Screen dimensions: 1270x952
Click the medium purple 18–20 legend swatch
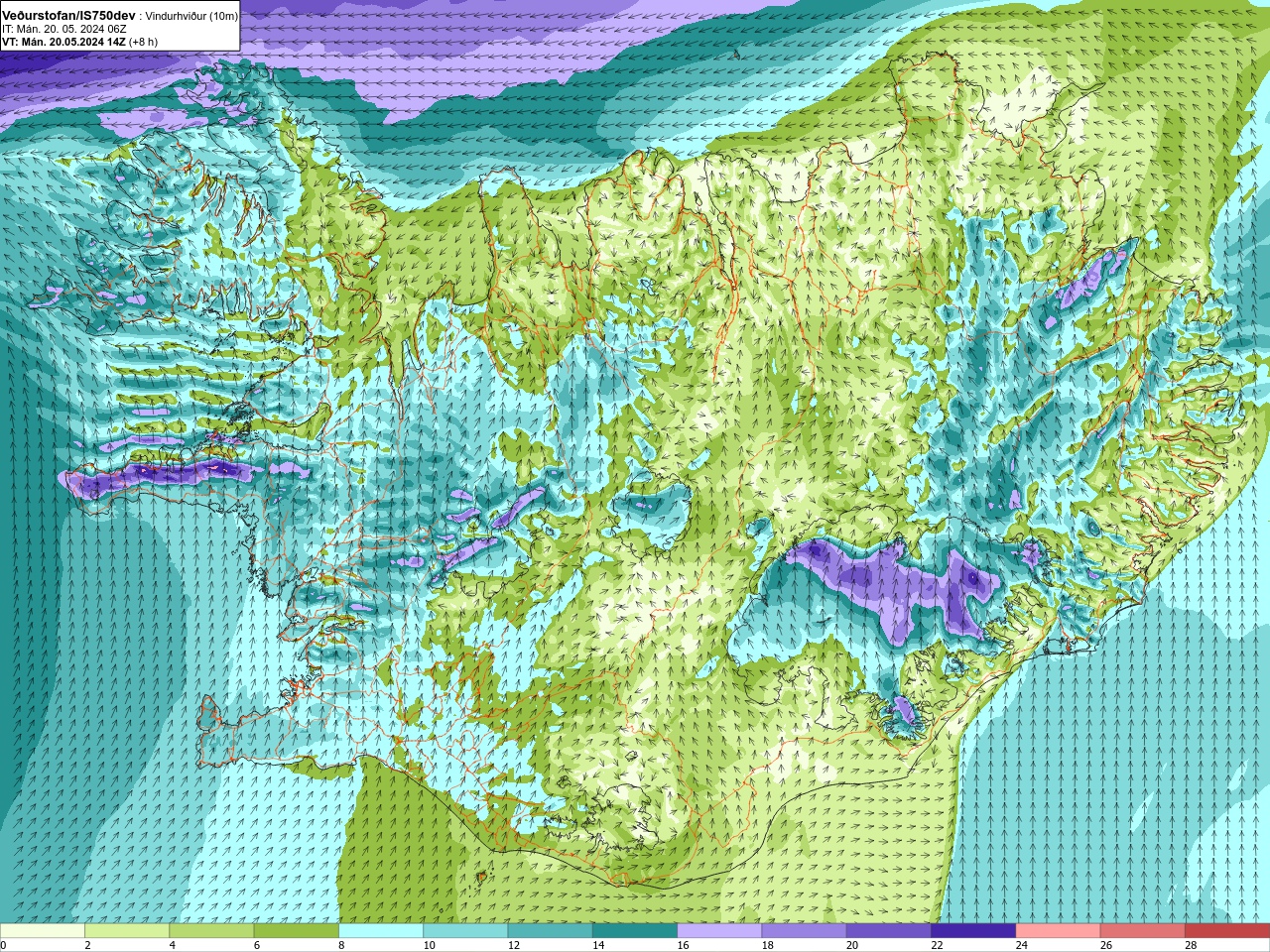(805, 931)
